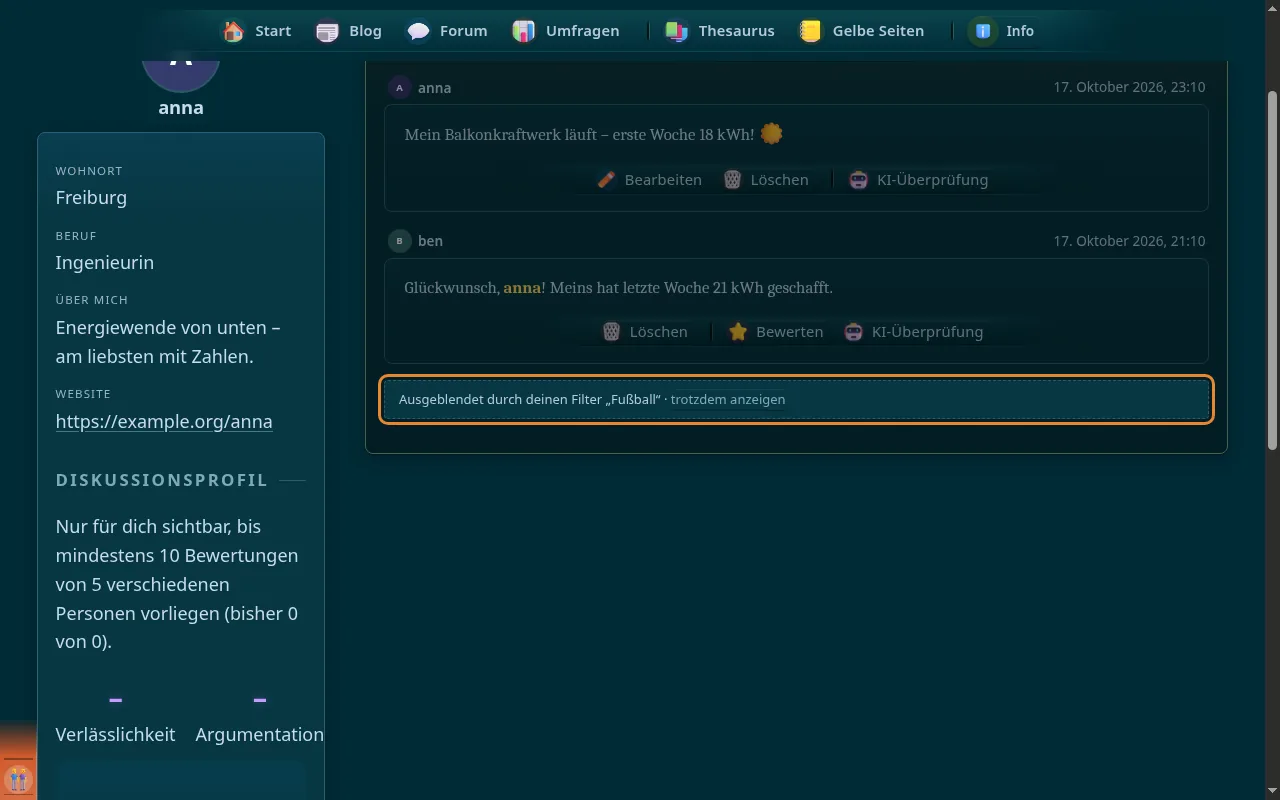Screen dimensions: 1280x800
Task: Run KI-Überprüfung on anna's post
Action: click(919, 180)
